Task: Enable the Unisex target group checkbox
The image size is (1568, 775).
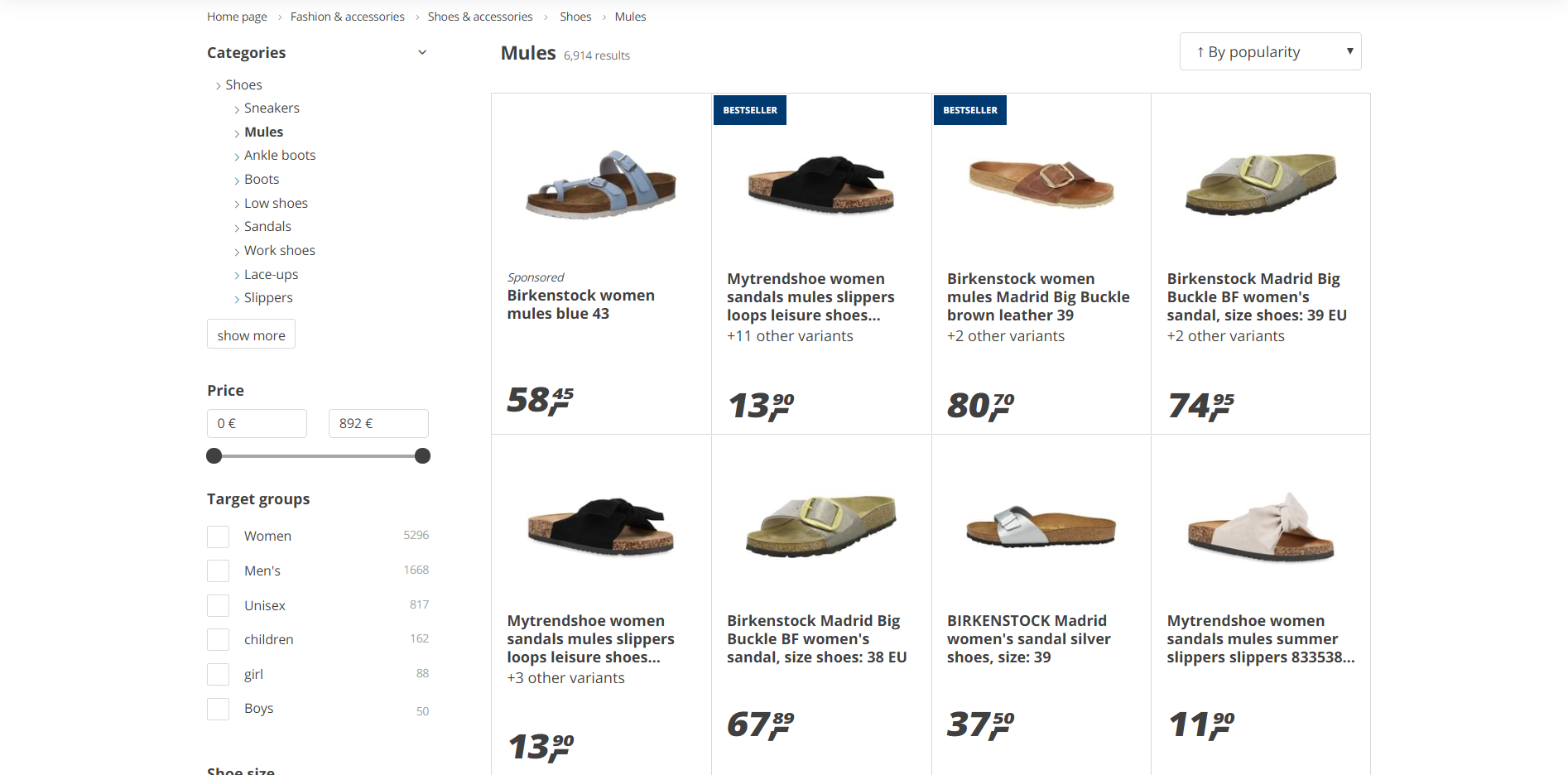Action: 219,606
